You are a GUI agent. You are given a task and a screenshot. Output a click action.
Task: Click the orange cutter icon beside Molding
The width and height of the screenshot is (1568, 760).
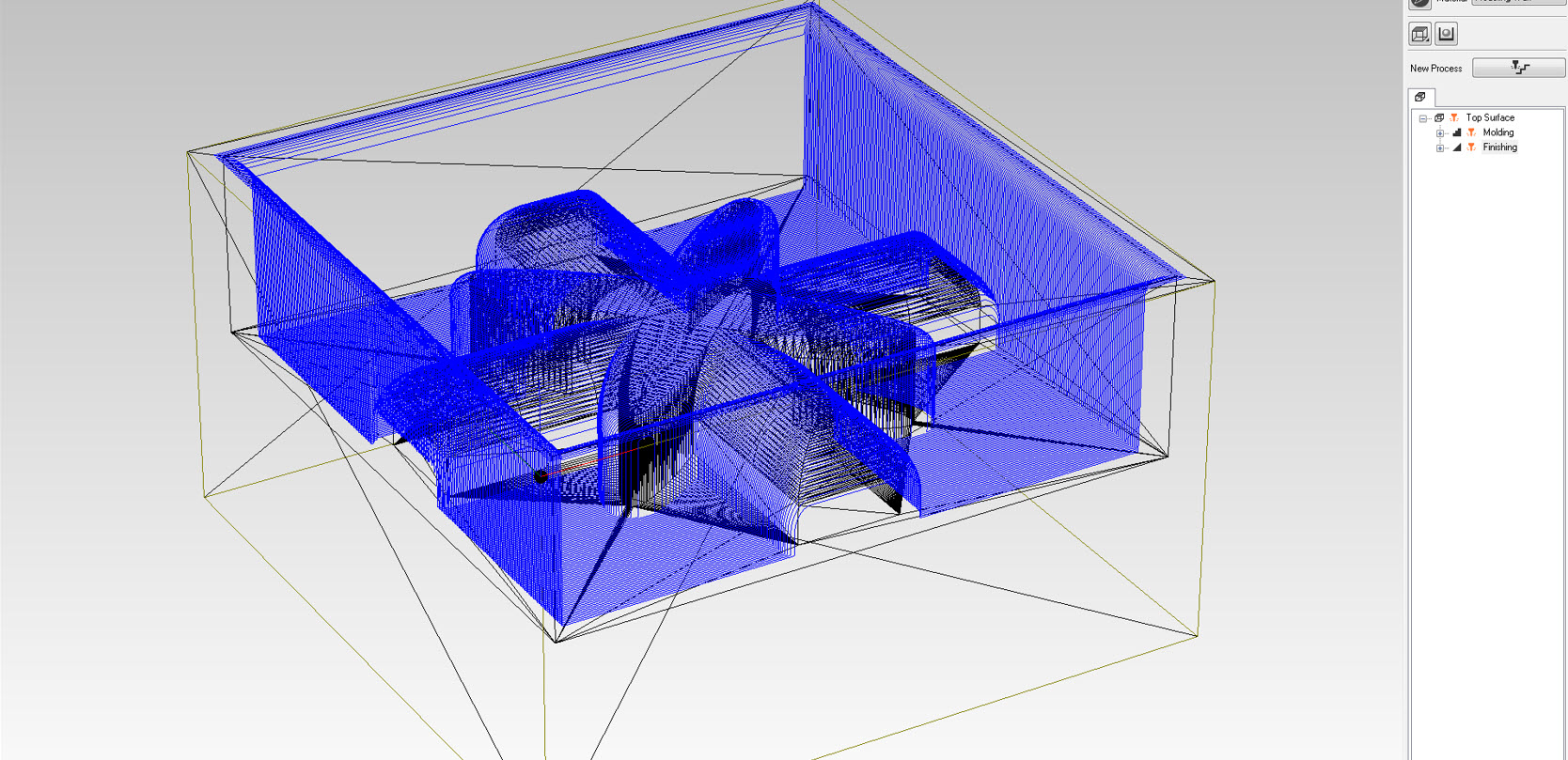pos(1471,132)
